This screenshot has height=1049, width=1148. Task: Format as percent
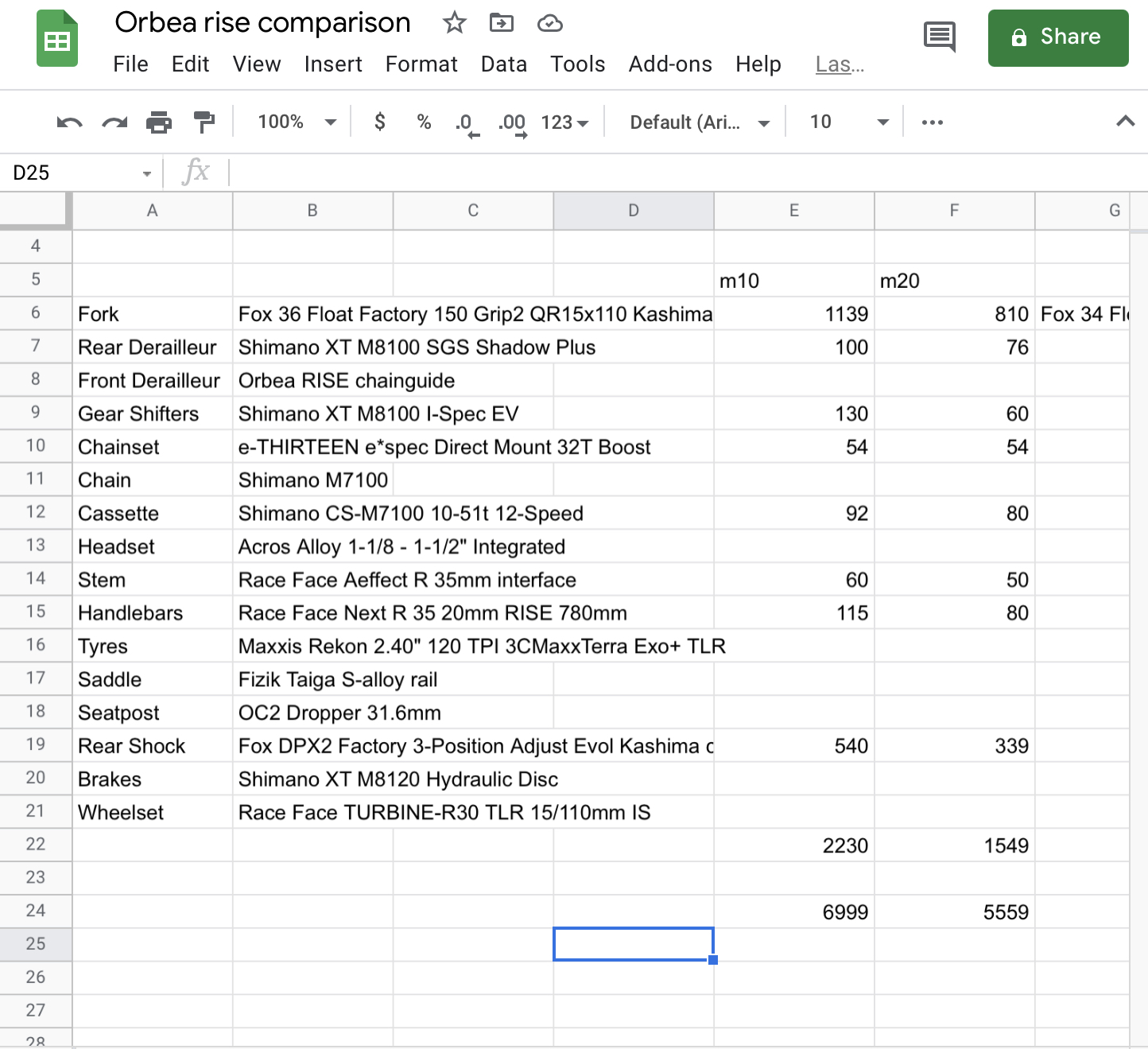(x=424, y=122)
